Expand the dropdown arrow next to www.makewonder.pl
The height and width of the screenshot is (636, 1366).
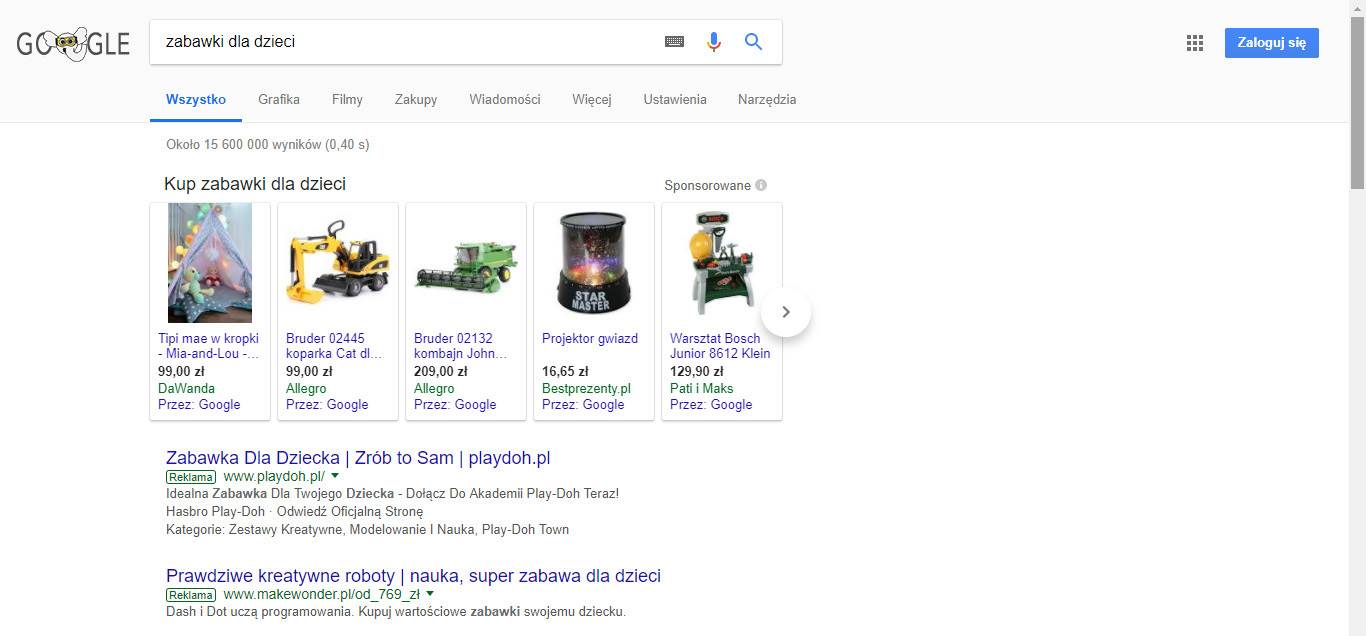430,594
